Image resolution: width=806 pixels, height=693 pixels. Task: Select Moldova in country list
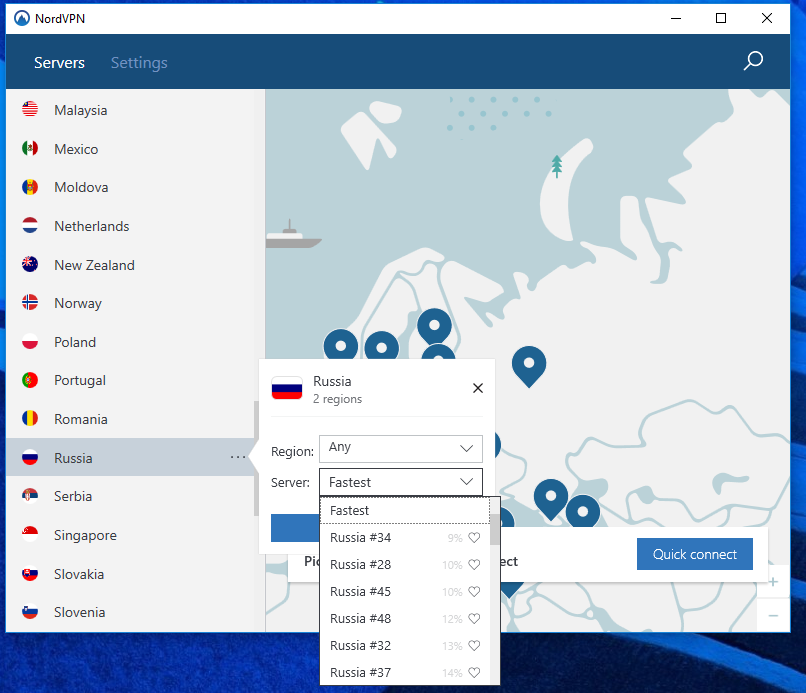click(x=131, y=187)
